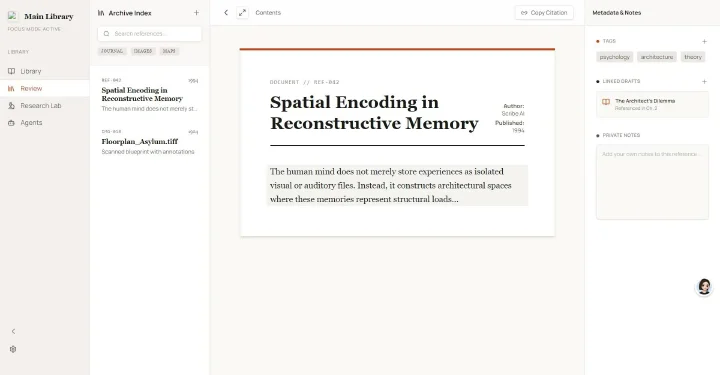Add a new tag with plus
The width and height of the screenshot is (720, 375).
tap(704, 41)
